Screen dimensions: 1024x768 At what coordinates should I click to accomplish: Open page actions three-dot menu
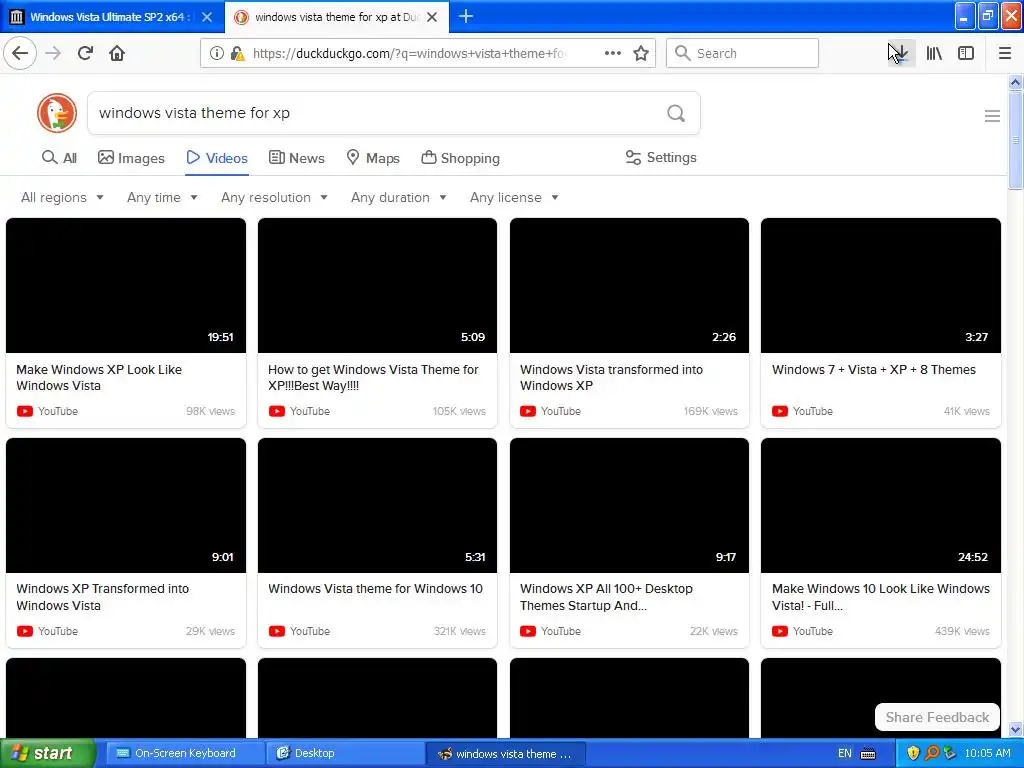(x=613, y=53)
